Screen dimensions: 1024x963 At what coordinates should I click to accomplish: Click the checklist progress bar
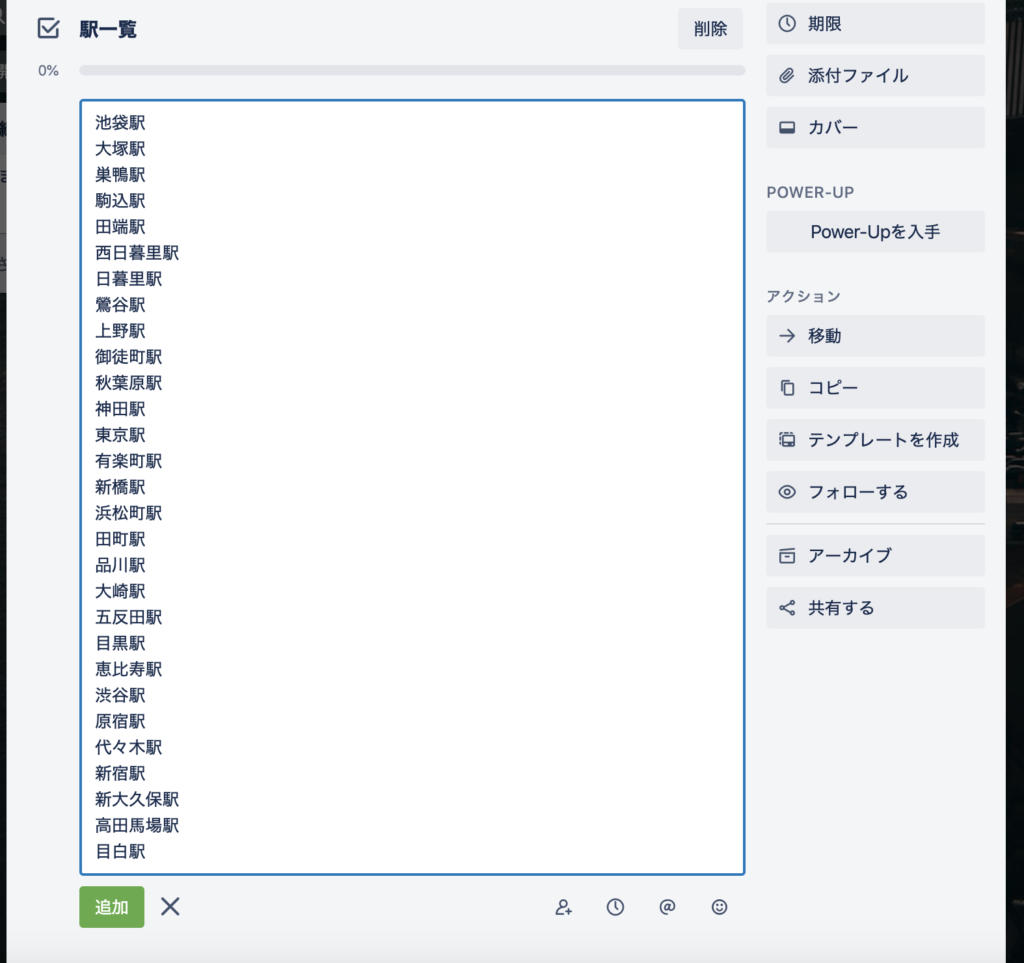click(x=412, y=71)
